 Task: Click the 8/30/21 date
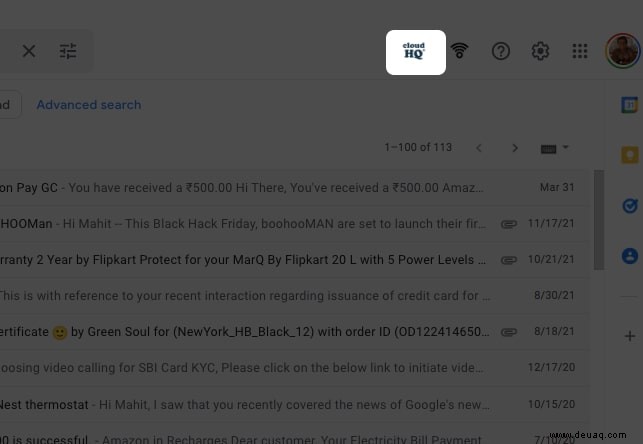(x=554, y=295)
